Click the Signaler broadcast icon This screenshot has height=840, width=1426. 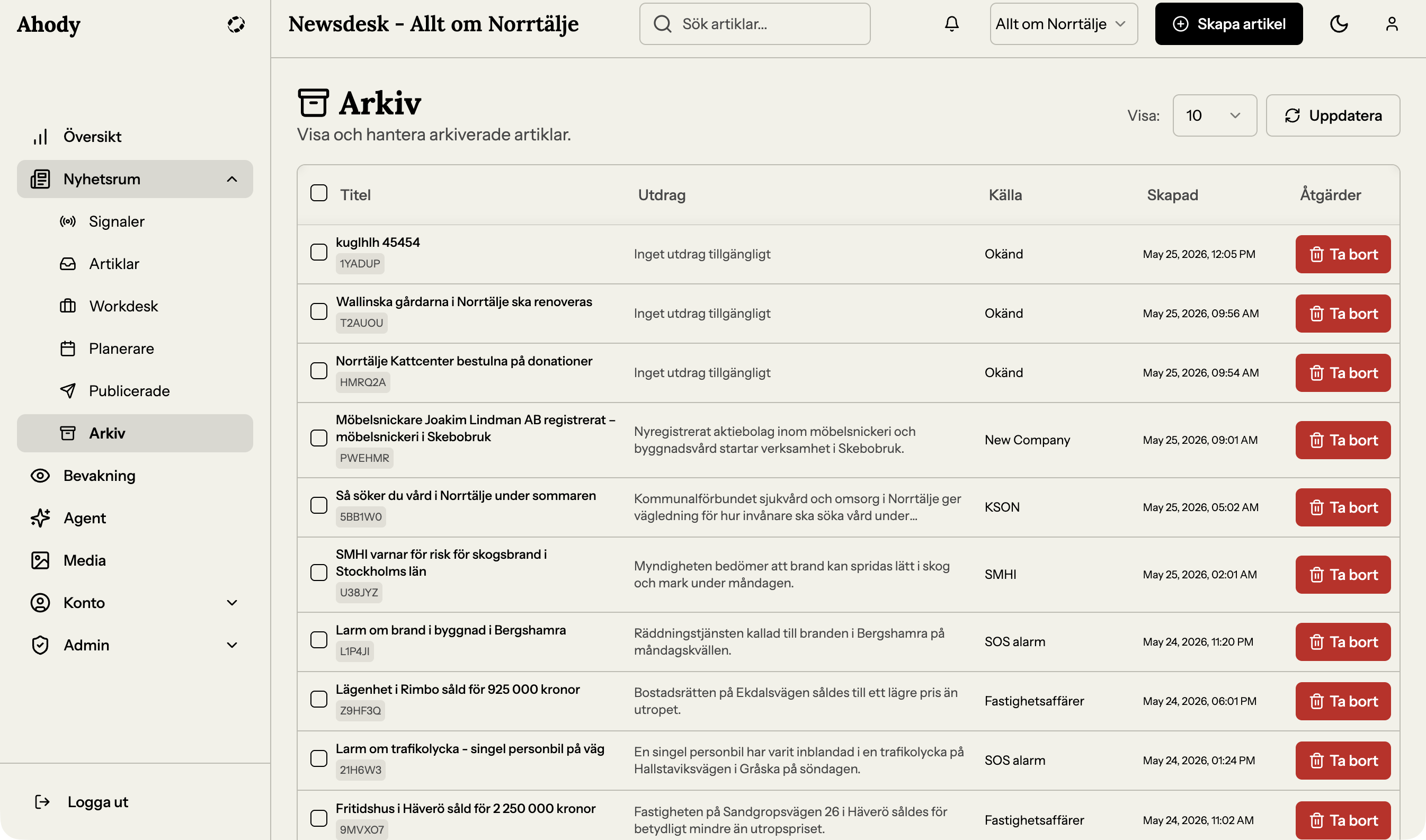coord(68,221)
